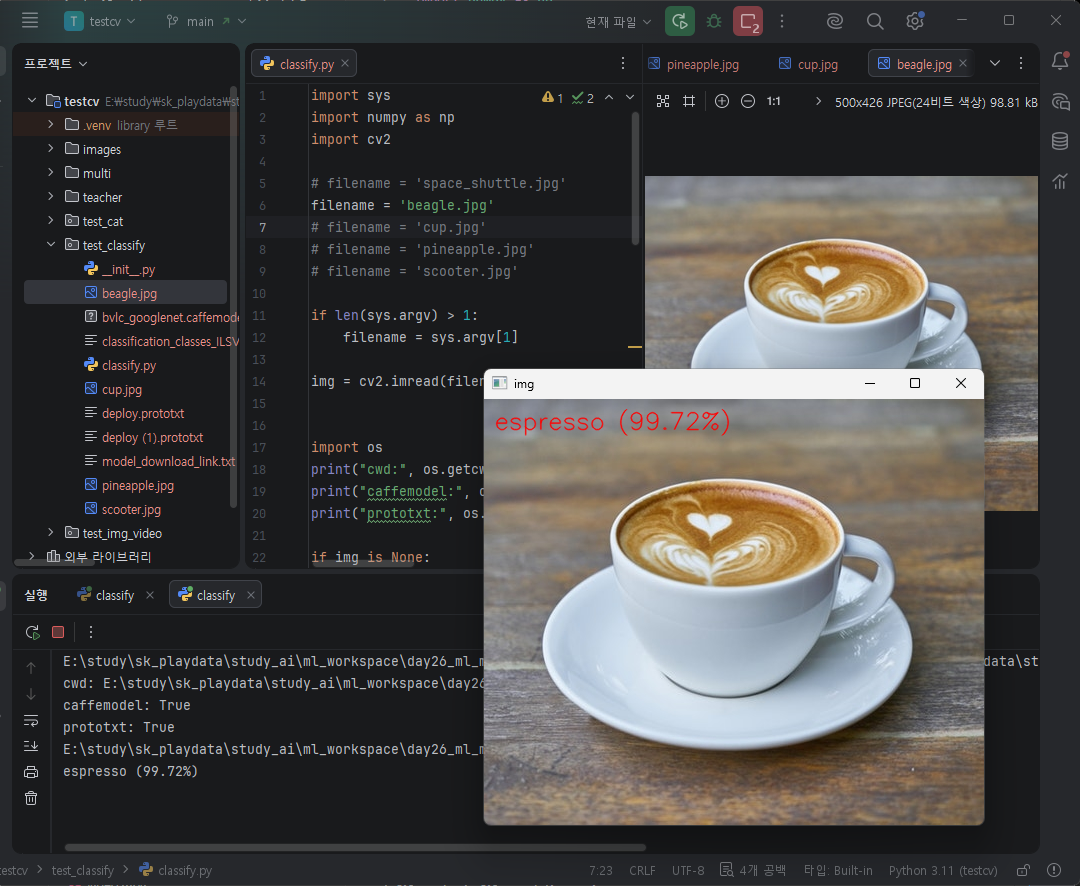
Task: Open the AI chat tool window
Action: (1060, 102)
